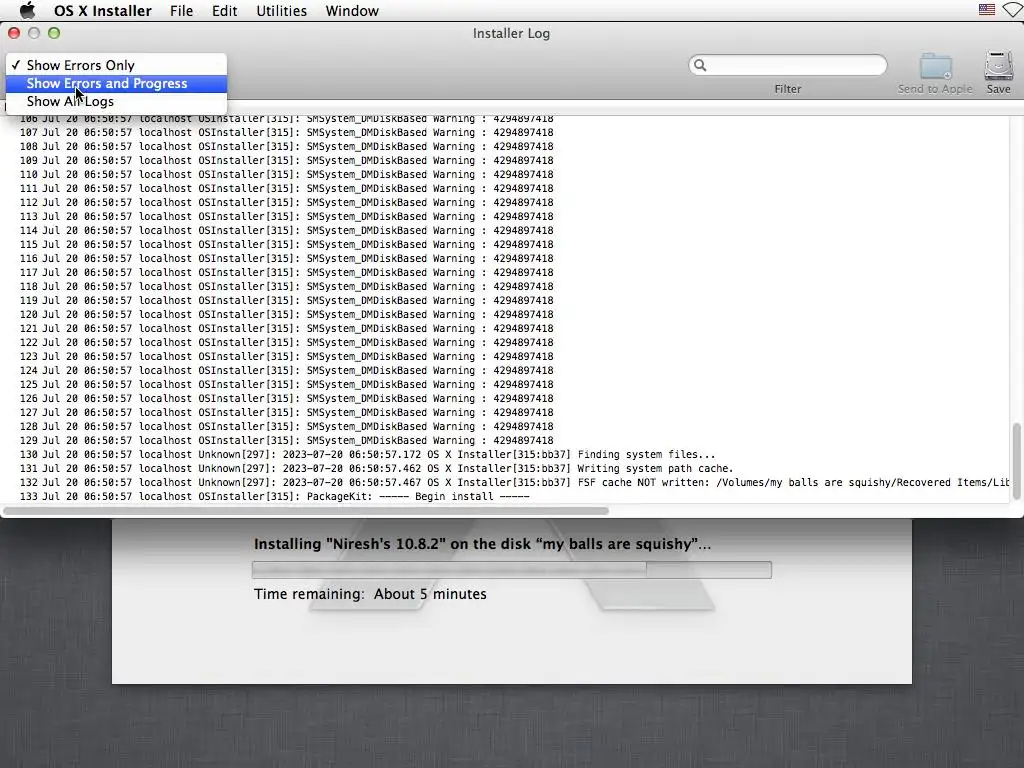
Task: Click log line 127 warning entry
Action: click(287, 413)
